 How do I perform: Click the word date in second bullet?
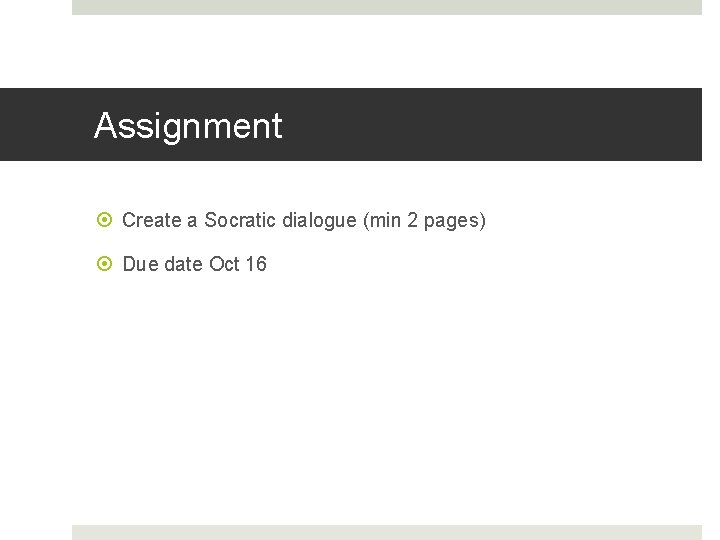183,265
